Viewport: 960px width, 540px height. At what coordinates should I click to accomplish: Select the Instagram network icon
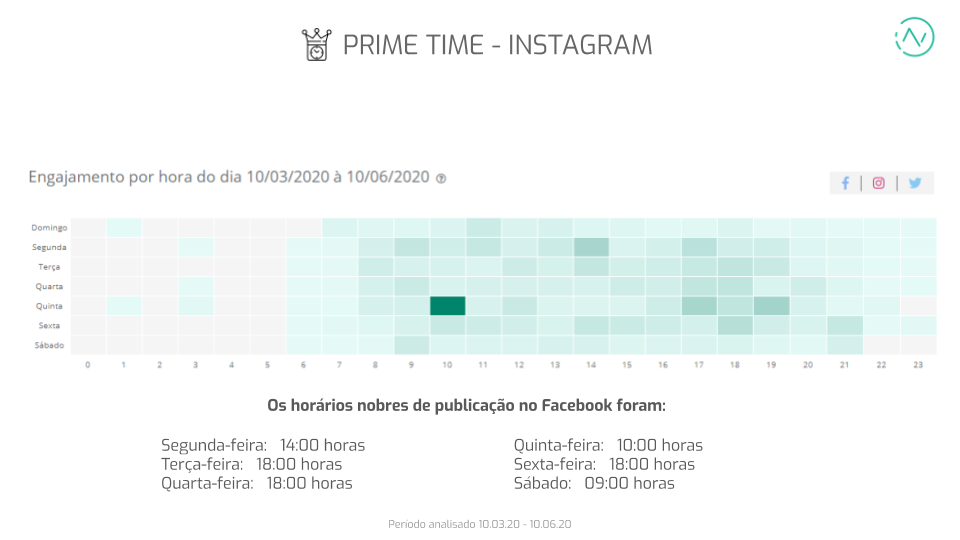[879, 183]
